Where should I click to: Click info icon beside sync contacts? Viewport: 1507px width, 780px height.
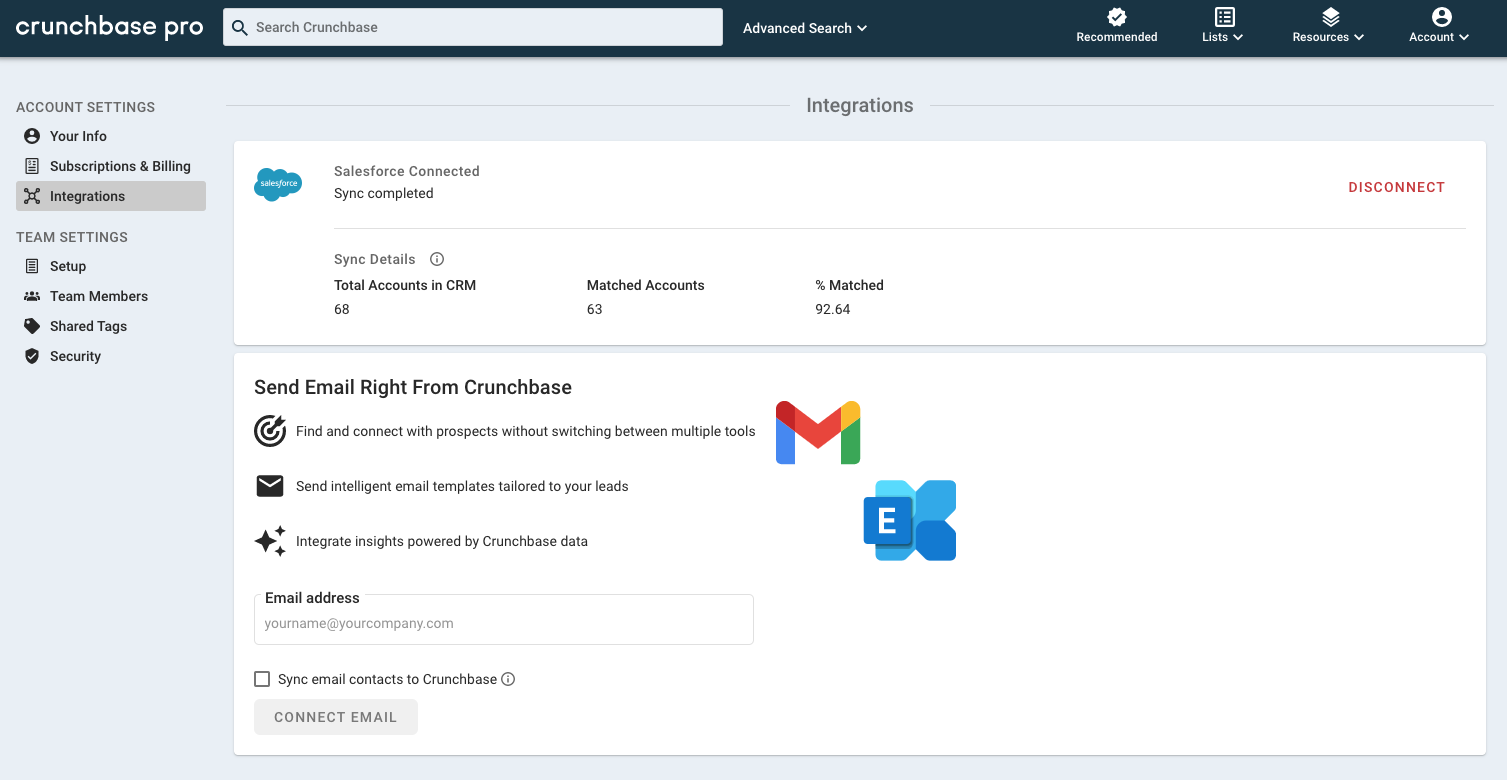tap(508, 679)
